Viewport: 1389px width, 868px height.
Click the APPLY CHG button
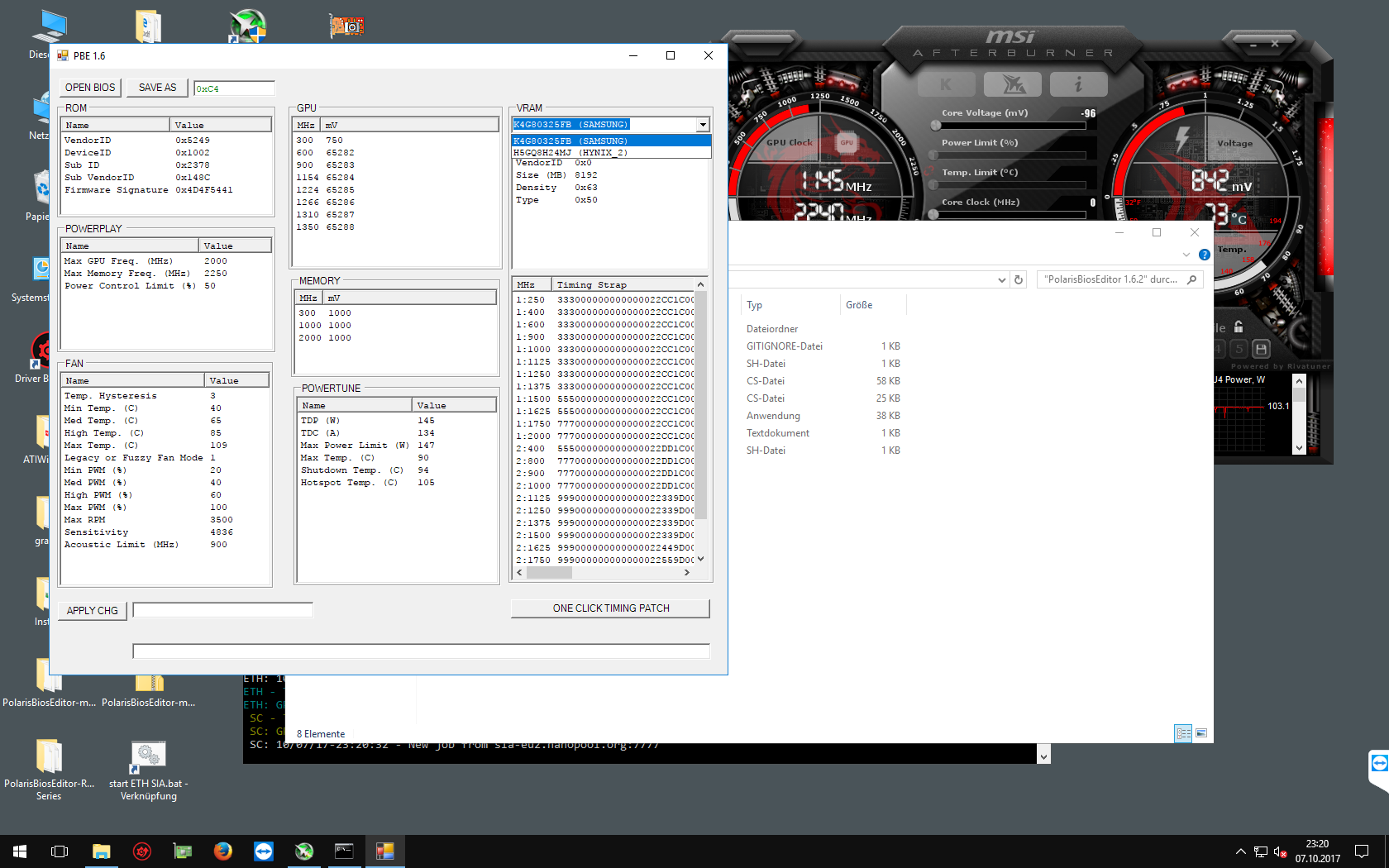click(93, 611)
